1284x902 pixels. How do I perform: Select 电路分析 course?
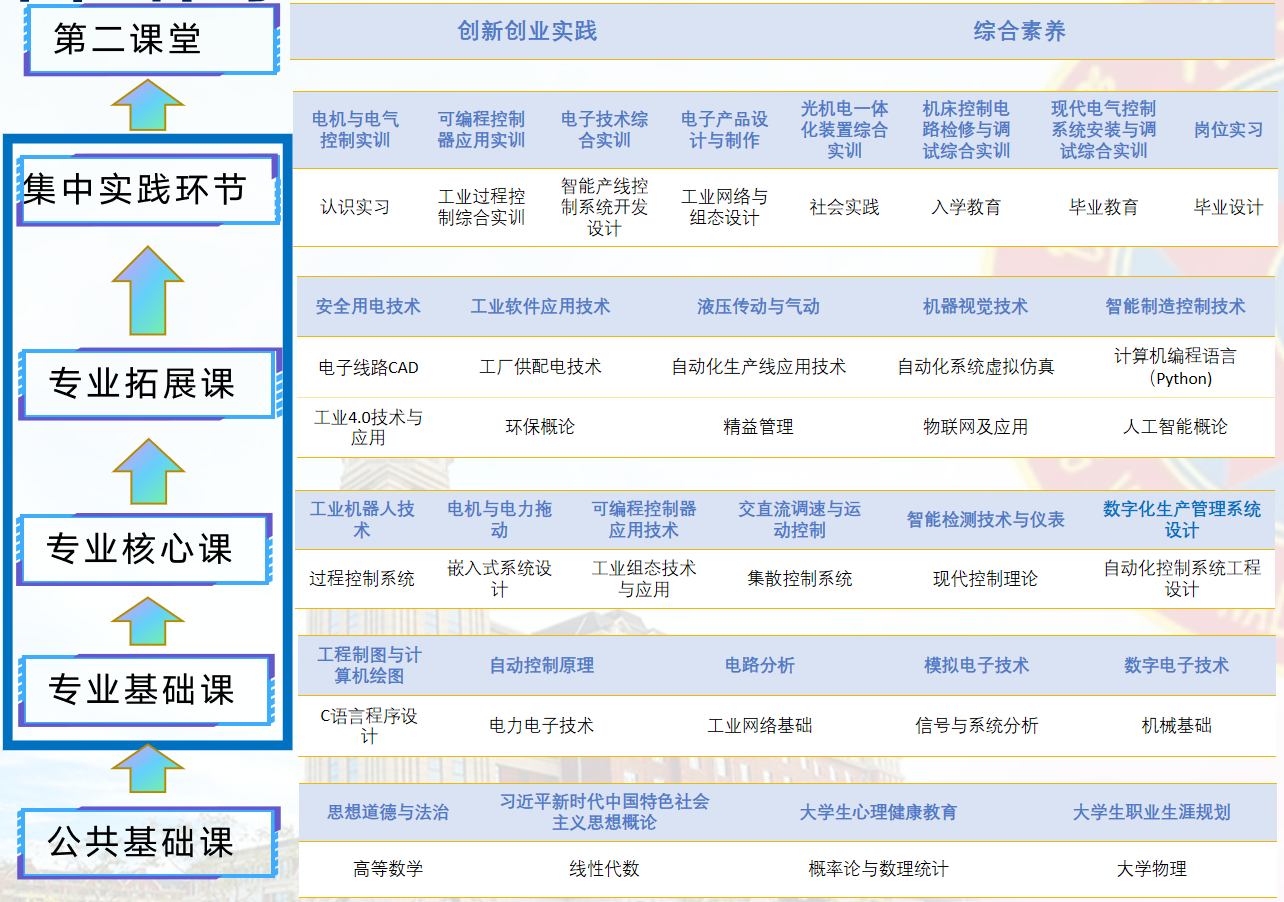(x=759, y=665)
